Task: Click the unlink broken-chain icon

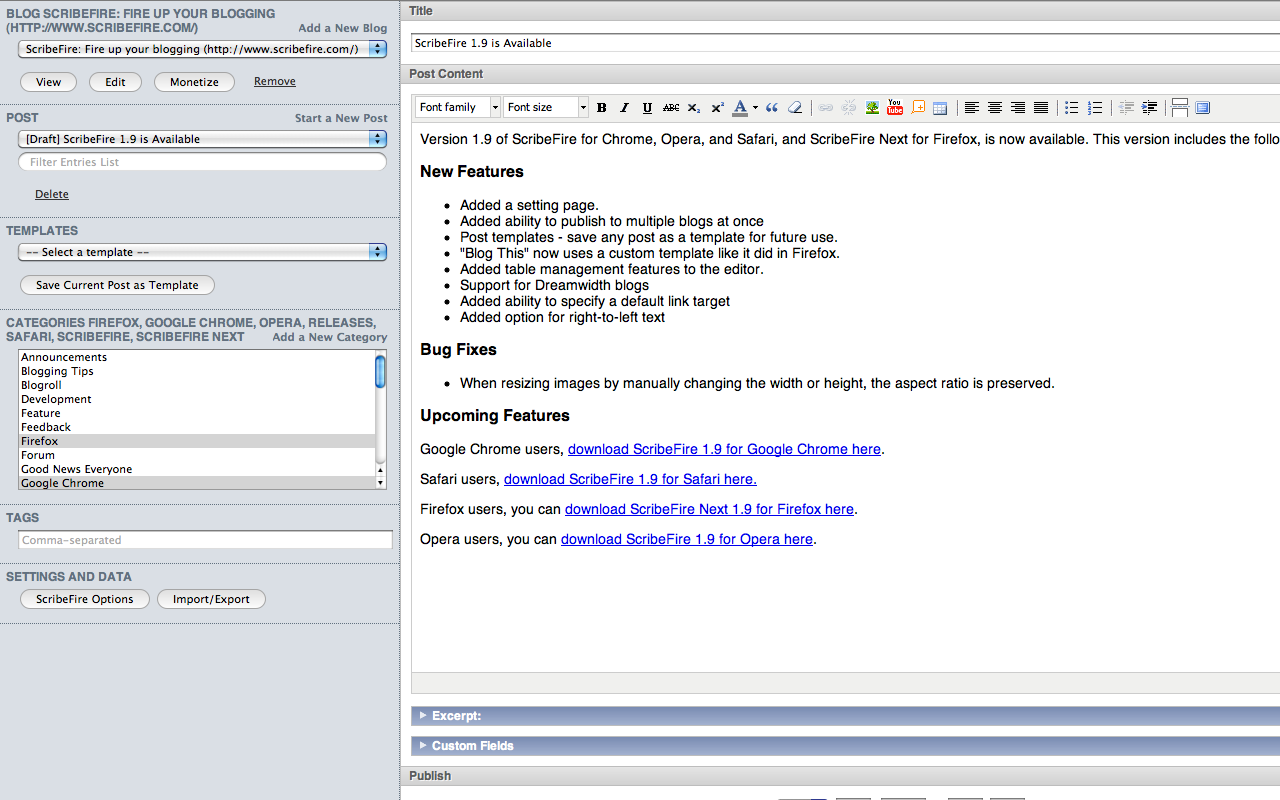Action: coord(849,108)
